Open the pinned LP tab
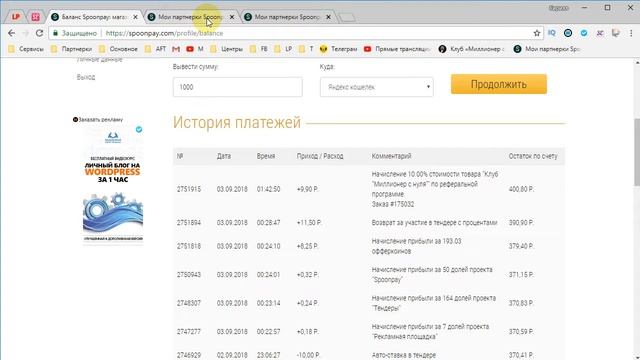The image size is (640, 360). (x=16, y=17)
